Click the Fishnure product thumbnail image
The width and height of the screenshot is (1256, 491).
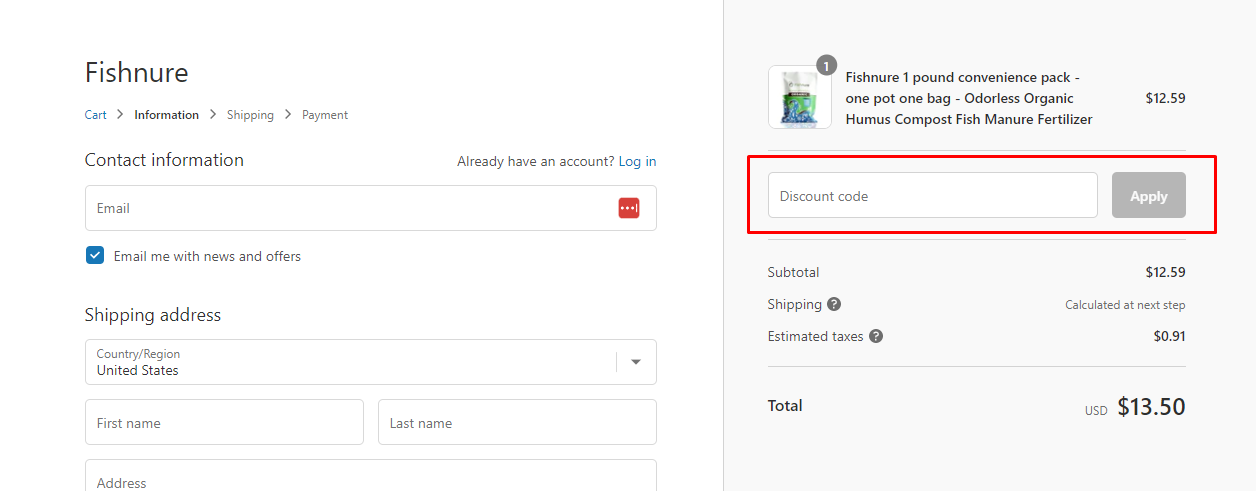800,97
